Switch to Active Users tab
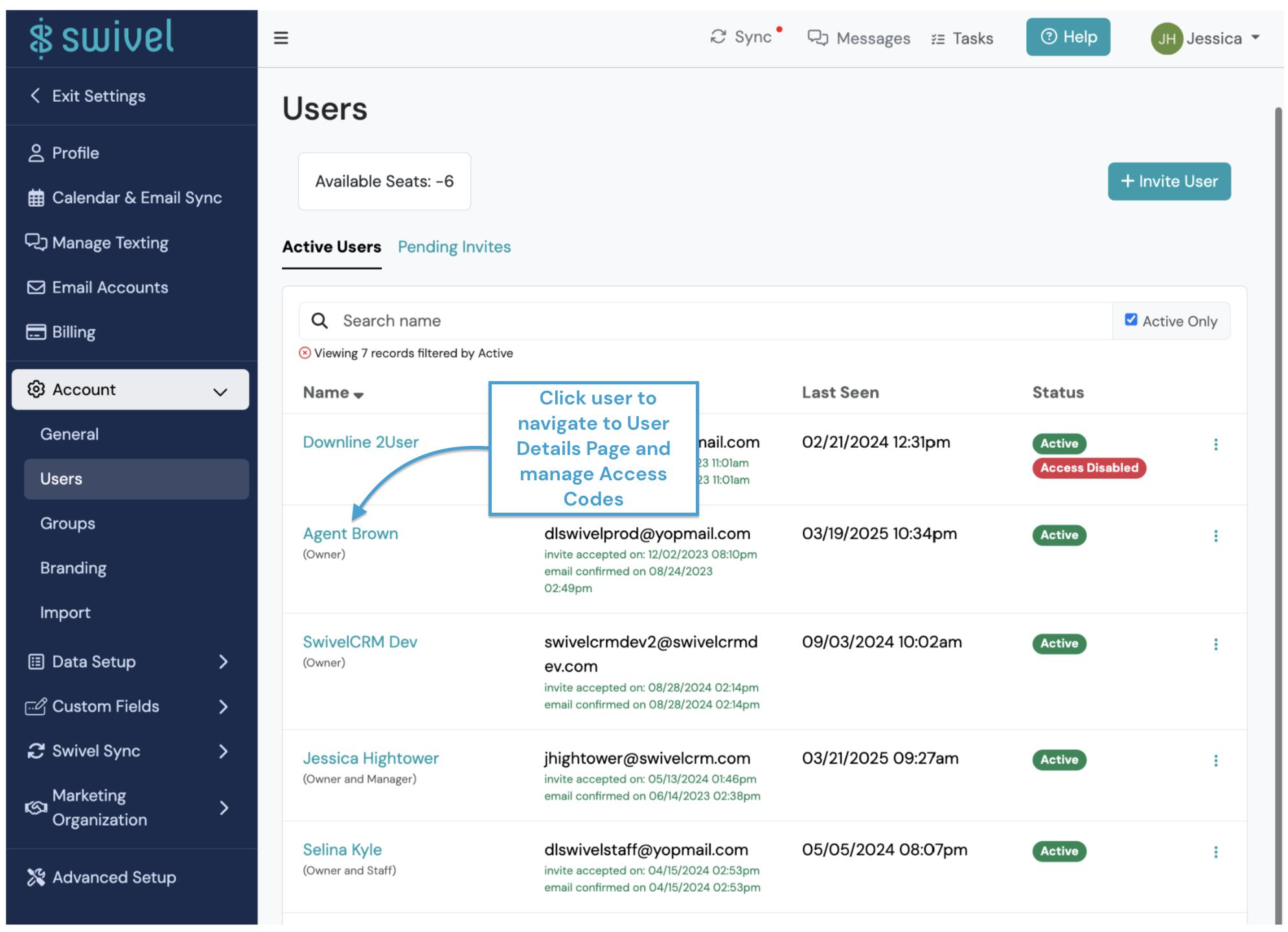This screenshot has width=1288, height=932. click(332, 247)
